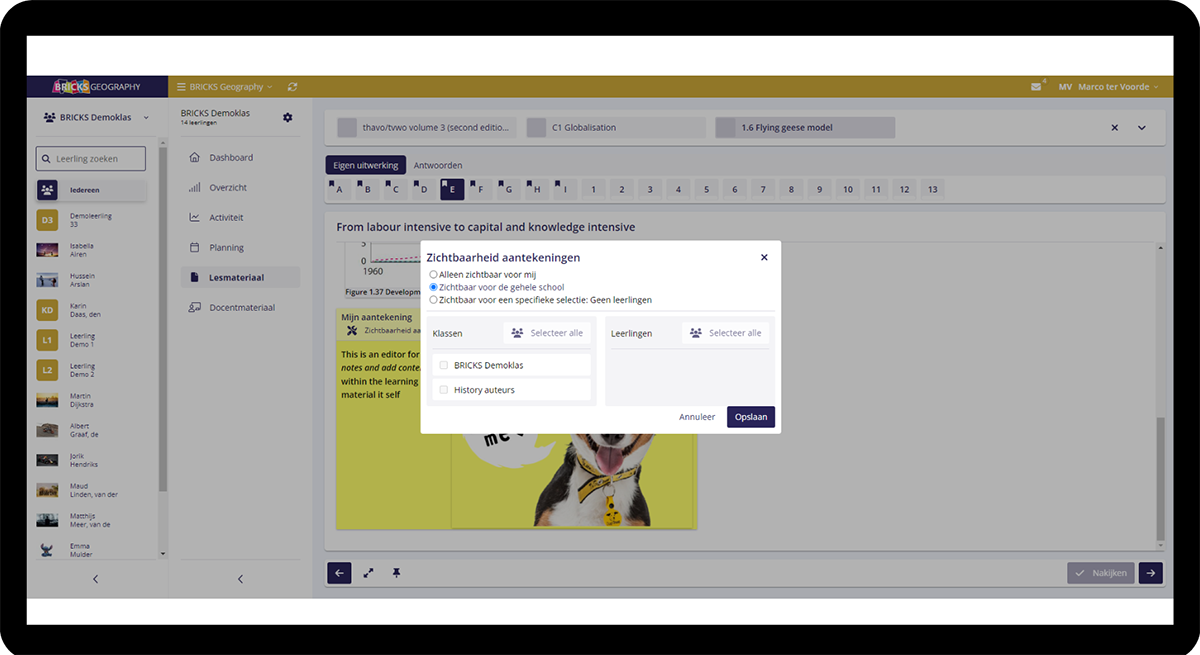The width and height of the screenshot is (1200, 655).
Task: Open class settings gear icon
Action: pyautogui.click(x=288, y=118)
